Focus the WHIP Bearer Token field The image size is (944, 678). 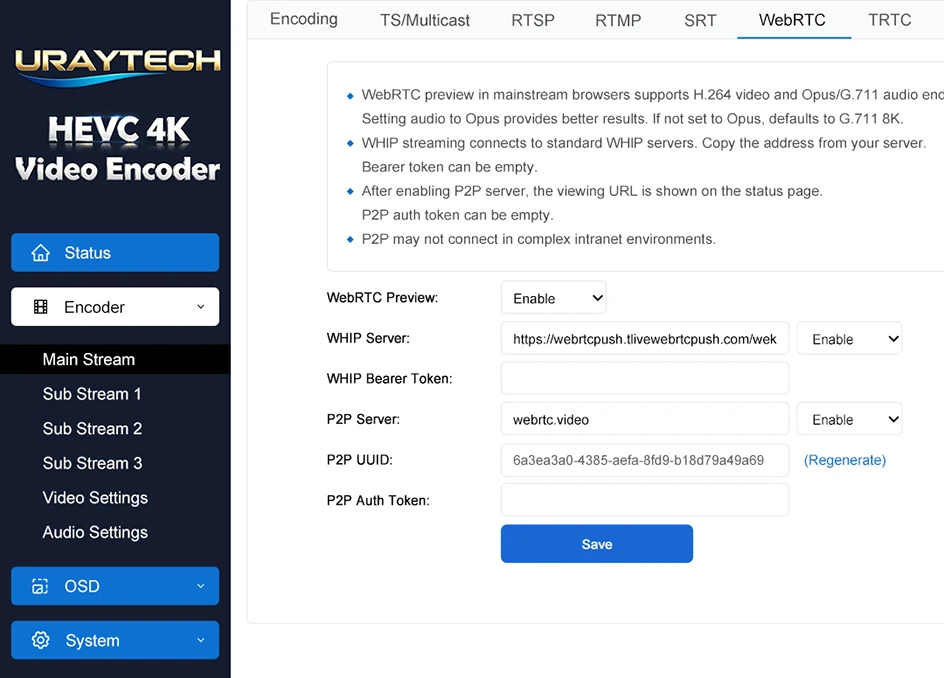click(x=645, y=379)
